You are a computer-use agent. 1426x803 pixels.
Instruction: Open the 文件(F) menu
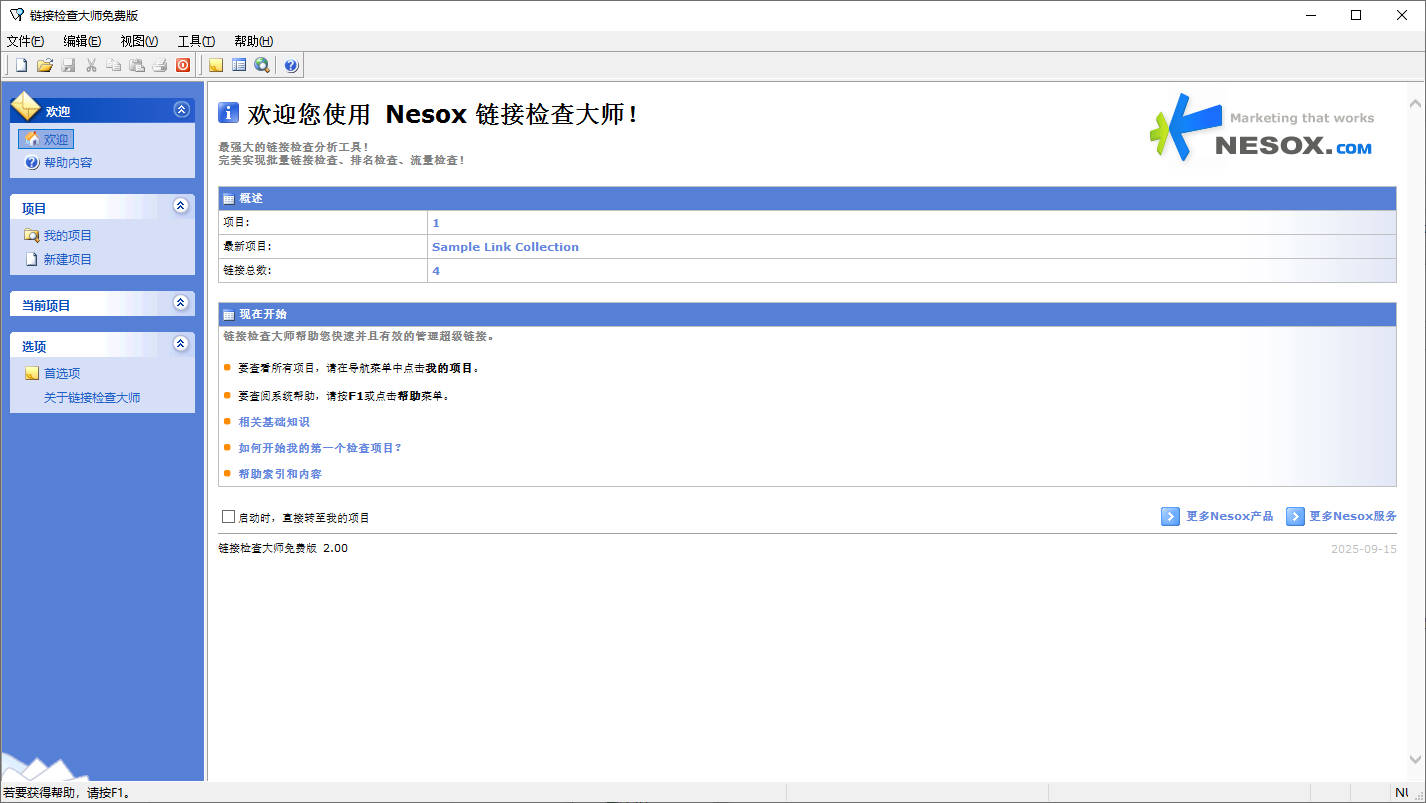(x=25, y=41)
